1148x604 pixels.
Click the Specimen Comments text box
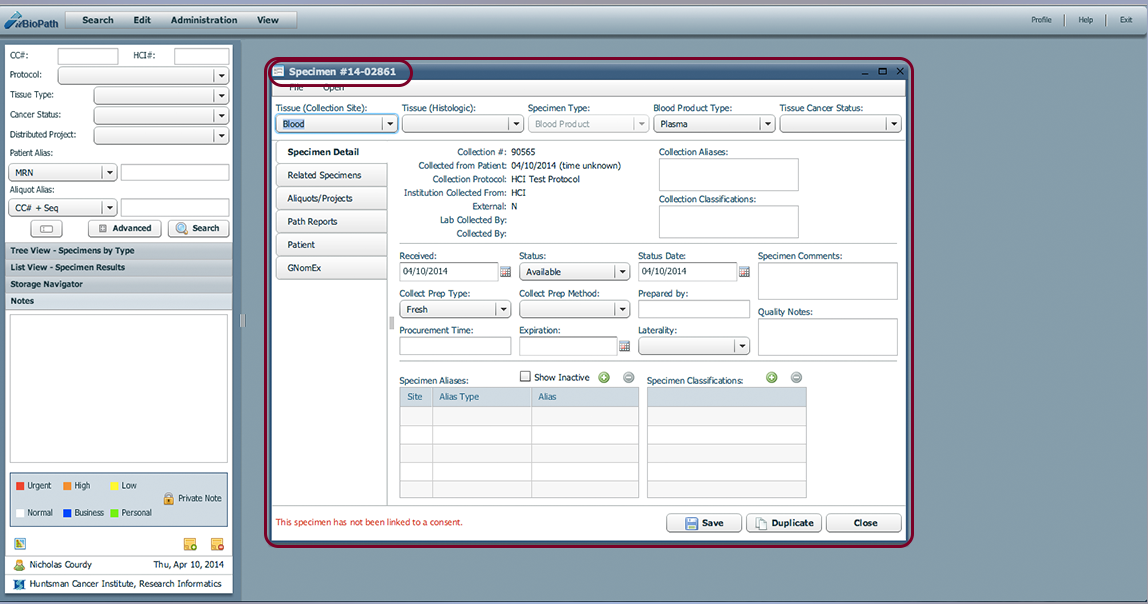[x=827, y=281]
